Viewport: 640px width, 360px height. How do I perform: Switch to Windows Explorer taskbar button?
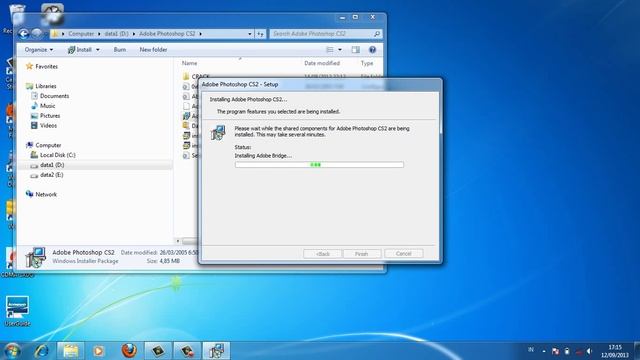coord(70,351)
